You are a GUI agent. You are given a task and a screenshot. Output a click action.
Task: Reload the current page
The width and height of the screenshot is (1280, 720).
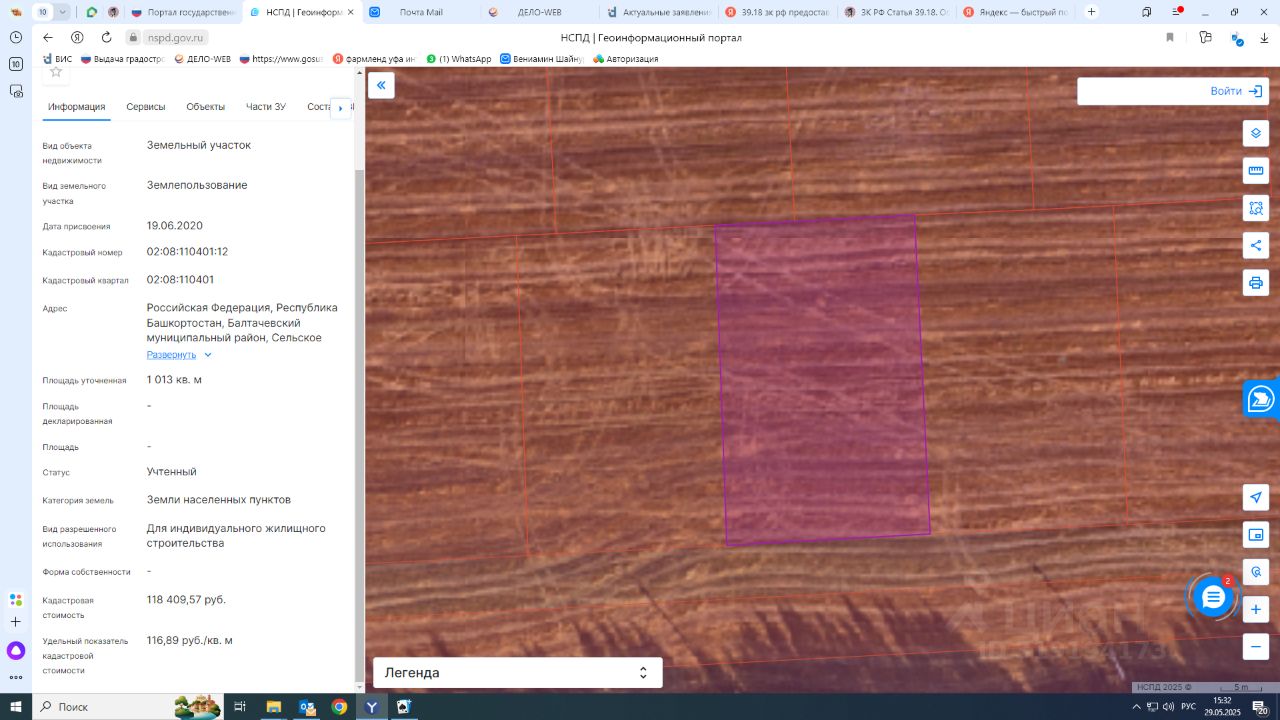105,37
